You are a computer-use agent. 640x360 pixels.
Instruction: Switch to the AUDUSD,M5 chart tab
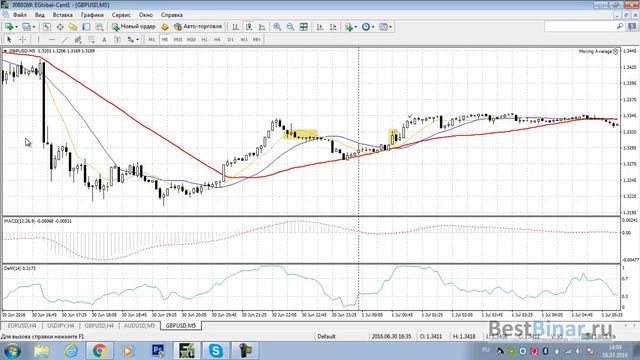[x=139, y=326]
